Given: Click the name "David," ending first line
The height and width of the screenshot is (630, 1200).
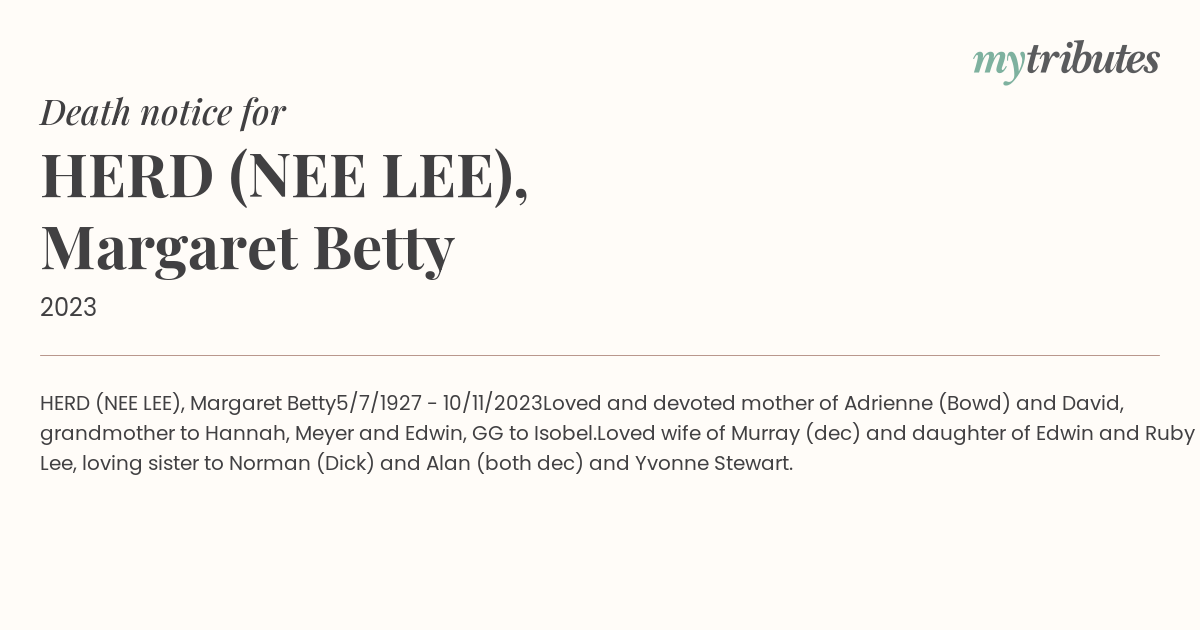Looking at the screenshot, I should click(1093, 403).
